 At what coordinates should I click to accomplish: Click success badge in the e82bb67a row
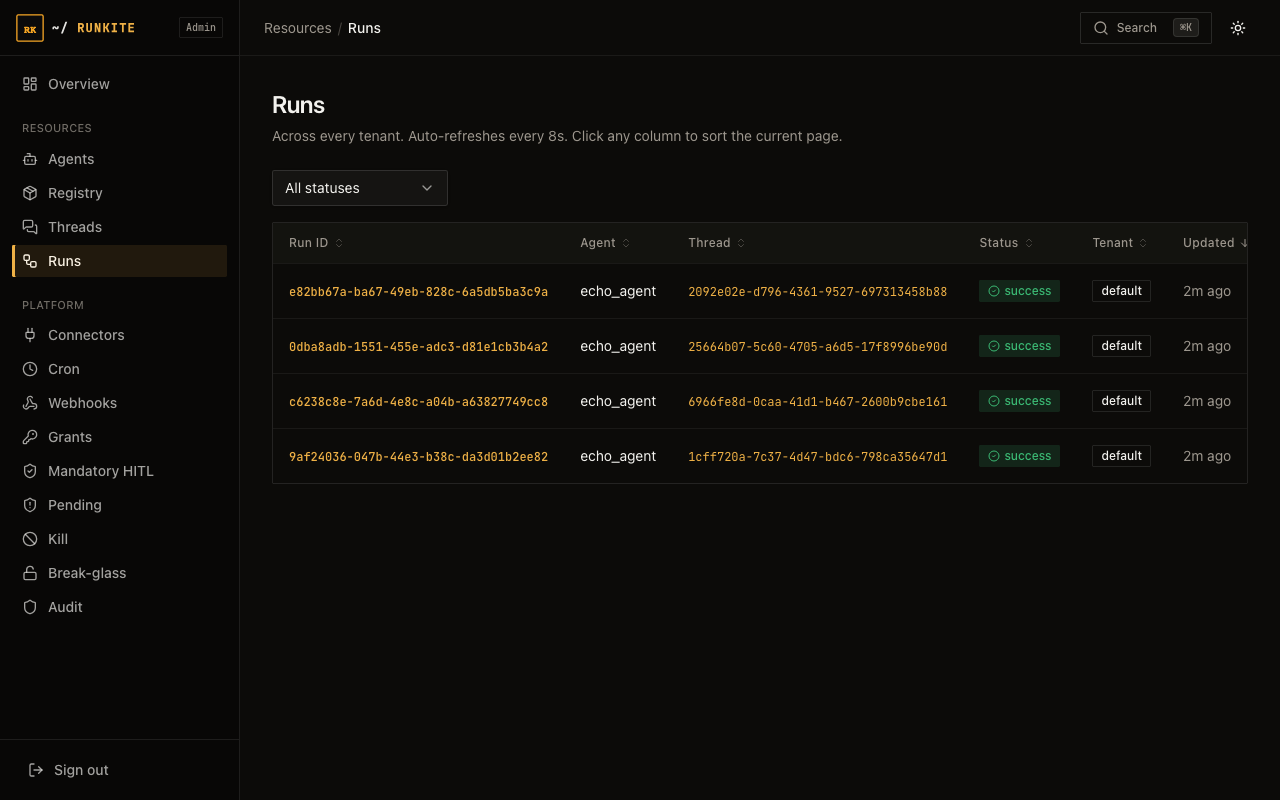point(1019,291)
